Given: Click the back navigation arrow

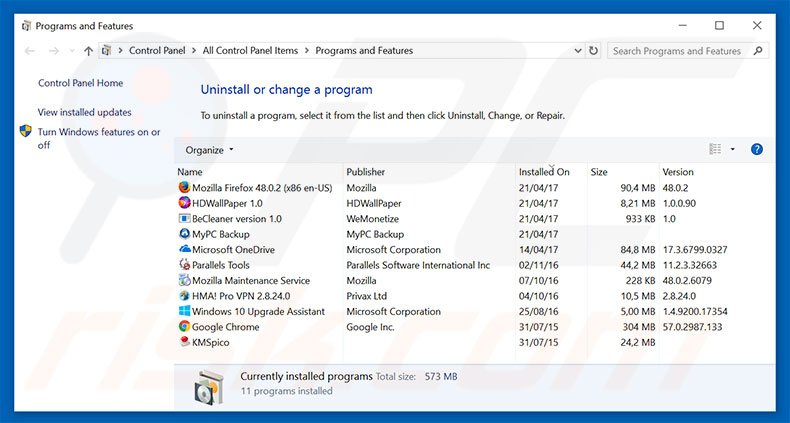Looking at the screenshot, I should (30, 51).
